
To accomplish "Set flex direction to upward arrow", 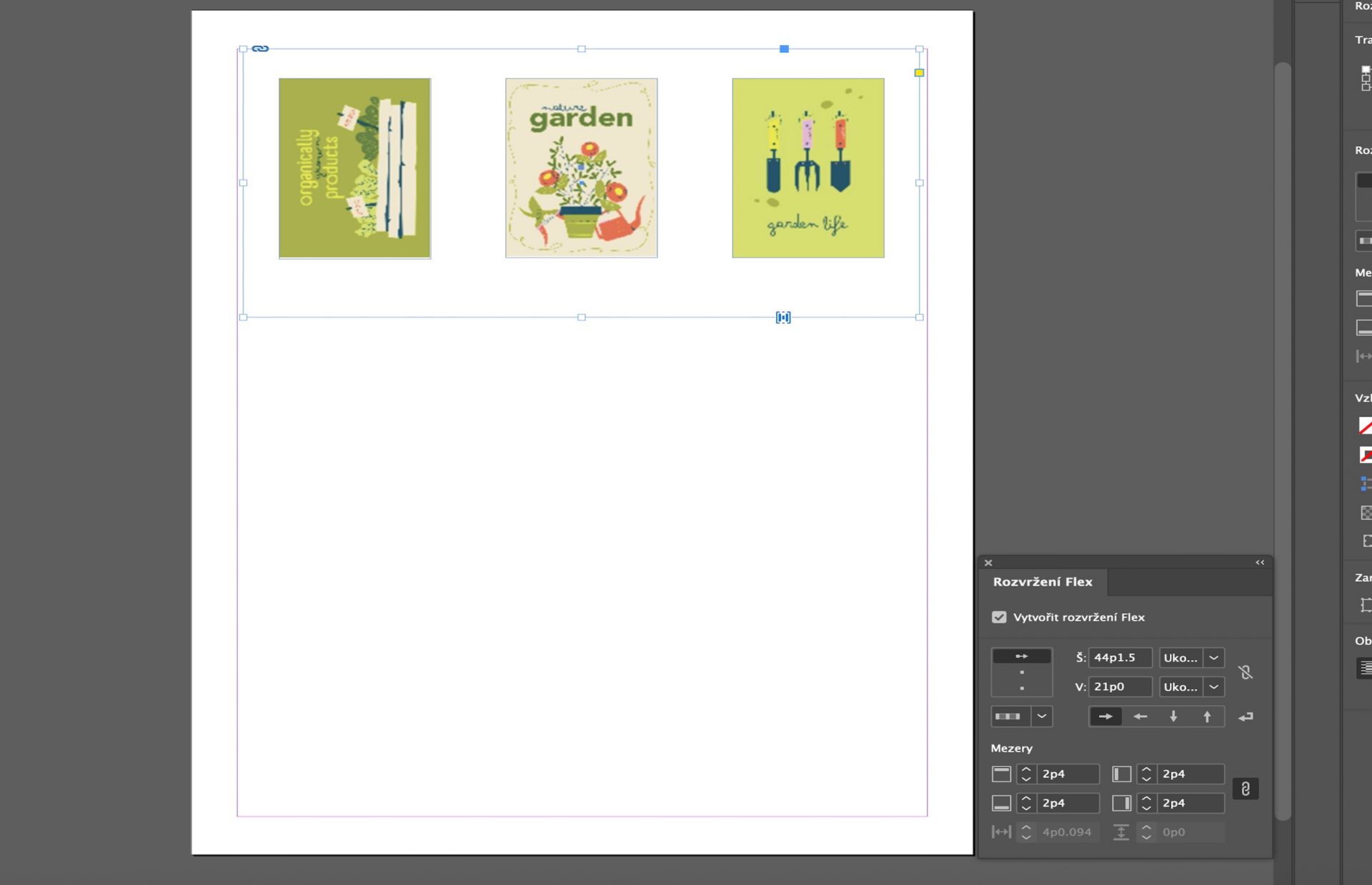I will coord(1207,716).
